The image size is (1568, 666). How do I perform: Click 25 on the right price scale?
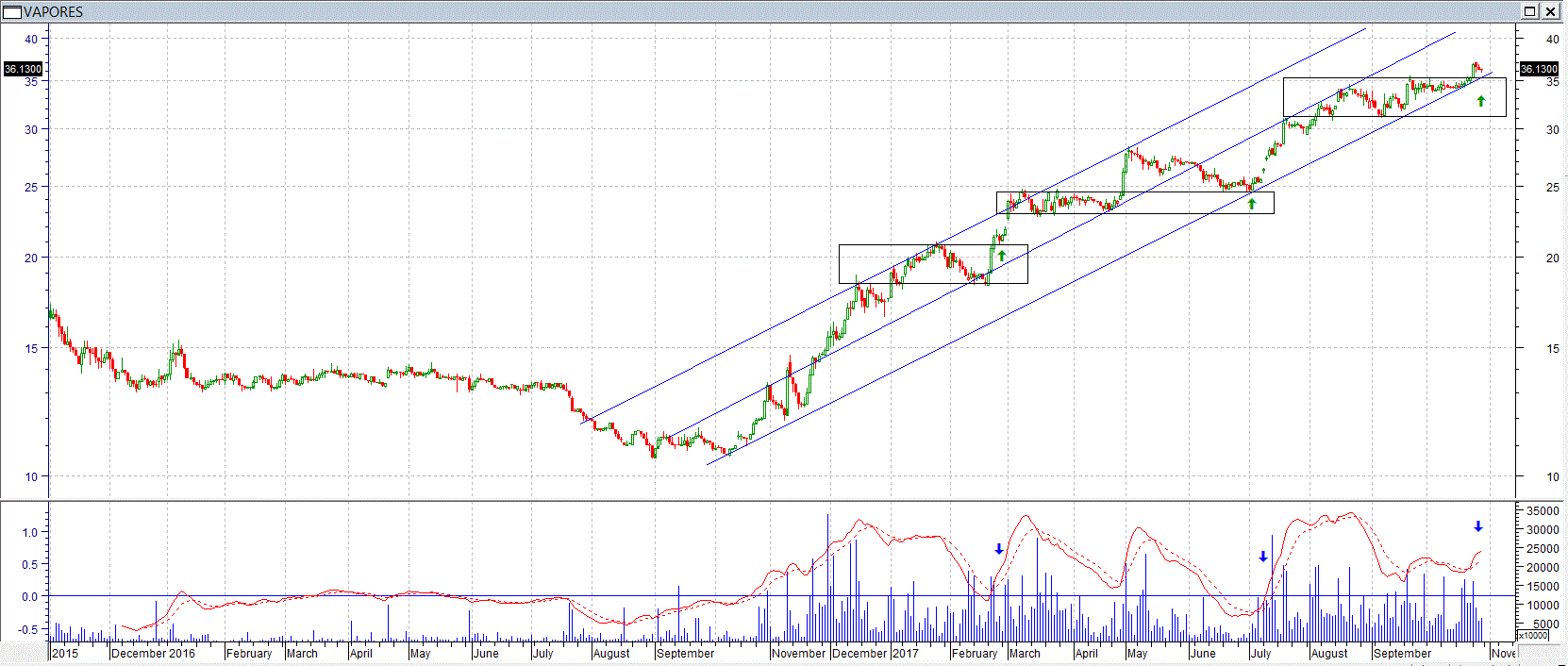[1552, 187]
